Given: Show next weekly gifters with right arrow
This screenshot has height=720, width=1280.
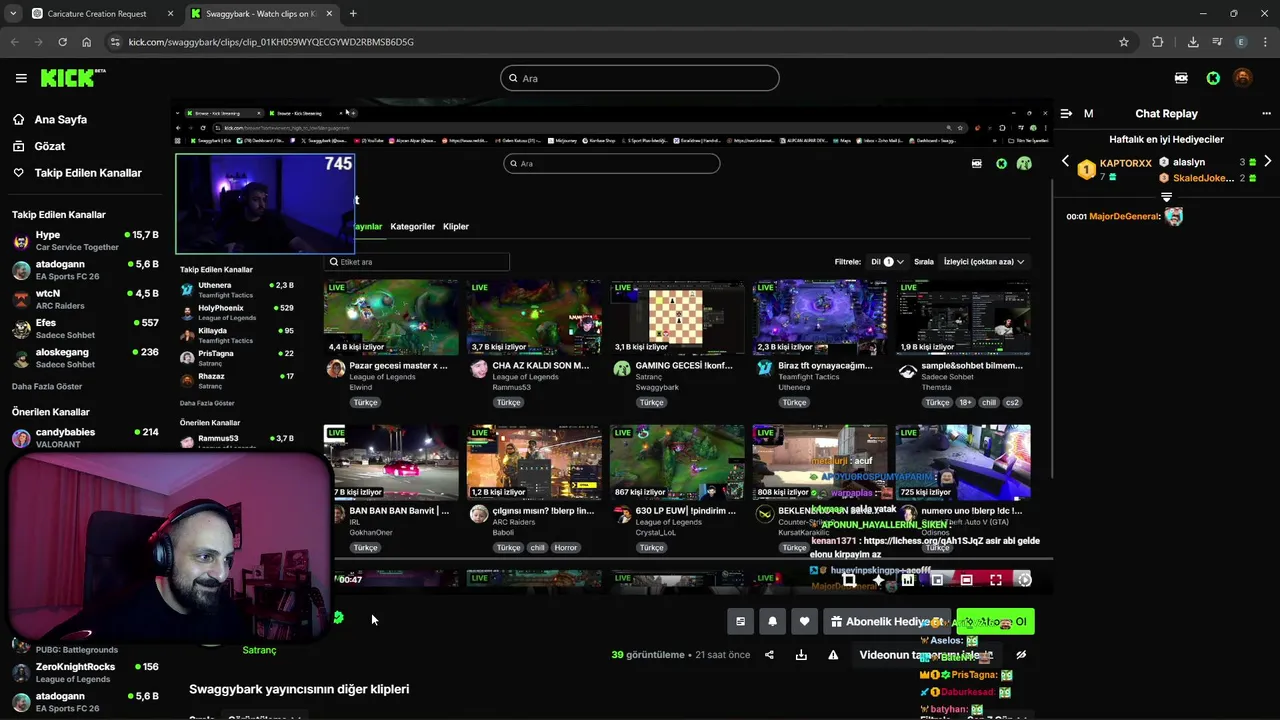Looking at the screenshot, I should pos(1267,161).
